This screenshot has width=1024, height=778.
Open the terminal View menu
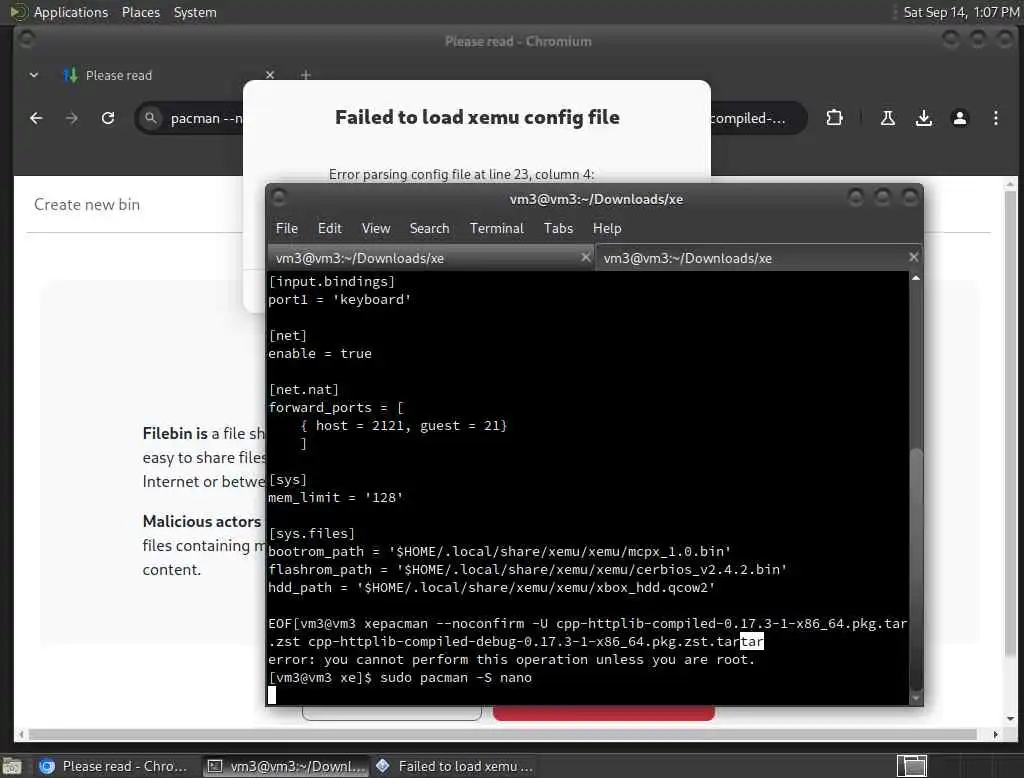point(376,228)
